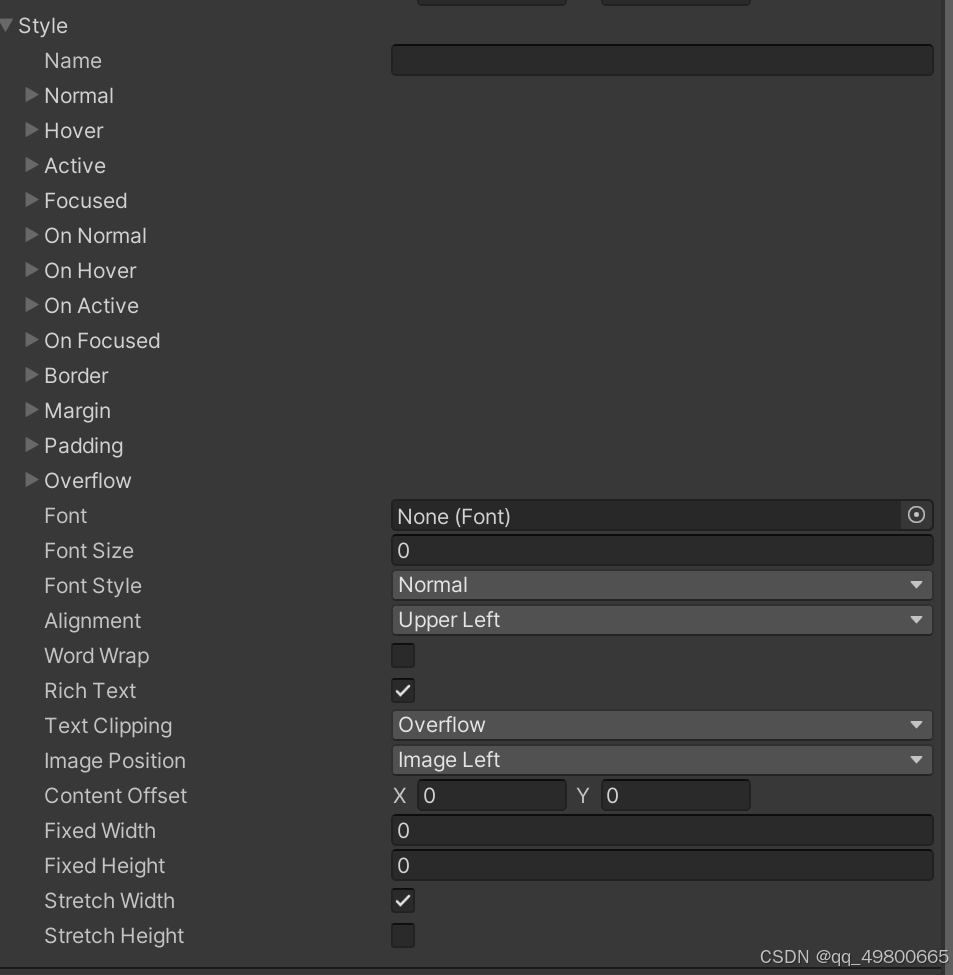Expand the Normal state settings

tap(31, 95)
